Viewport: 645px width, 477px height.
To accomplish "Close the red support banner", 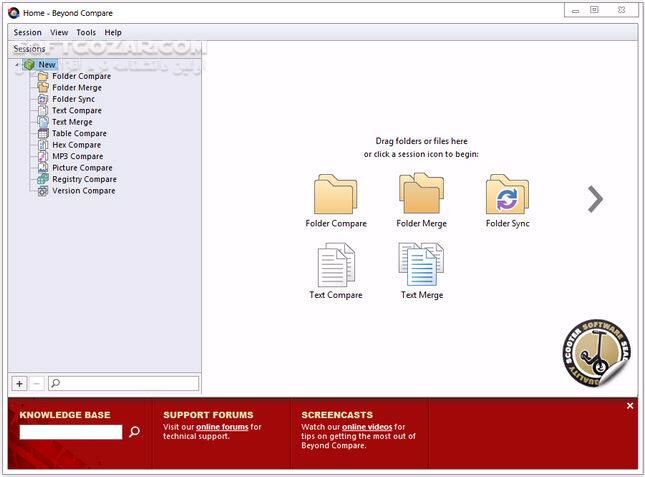I will click(630, 406).
